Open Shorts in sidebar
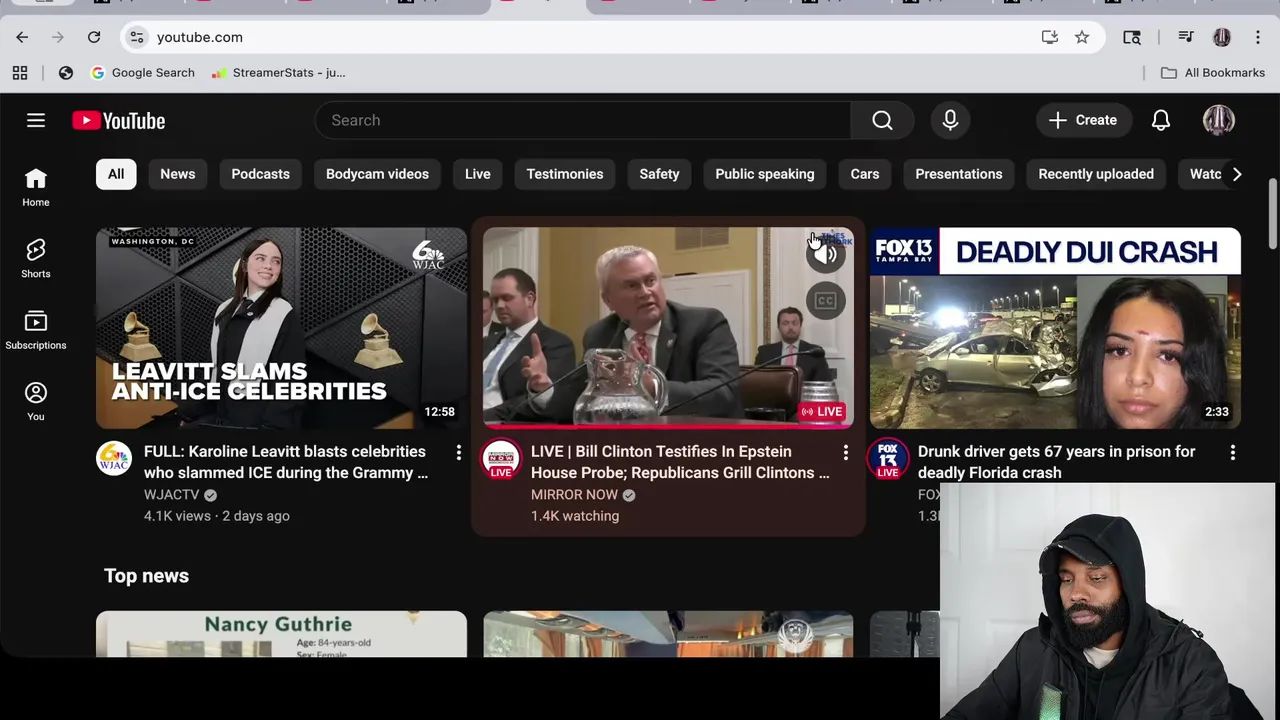This screenshot has width=1280, height=720. tap(36, 258)
